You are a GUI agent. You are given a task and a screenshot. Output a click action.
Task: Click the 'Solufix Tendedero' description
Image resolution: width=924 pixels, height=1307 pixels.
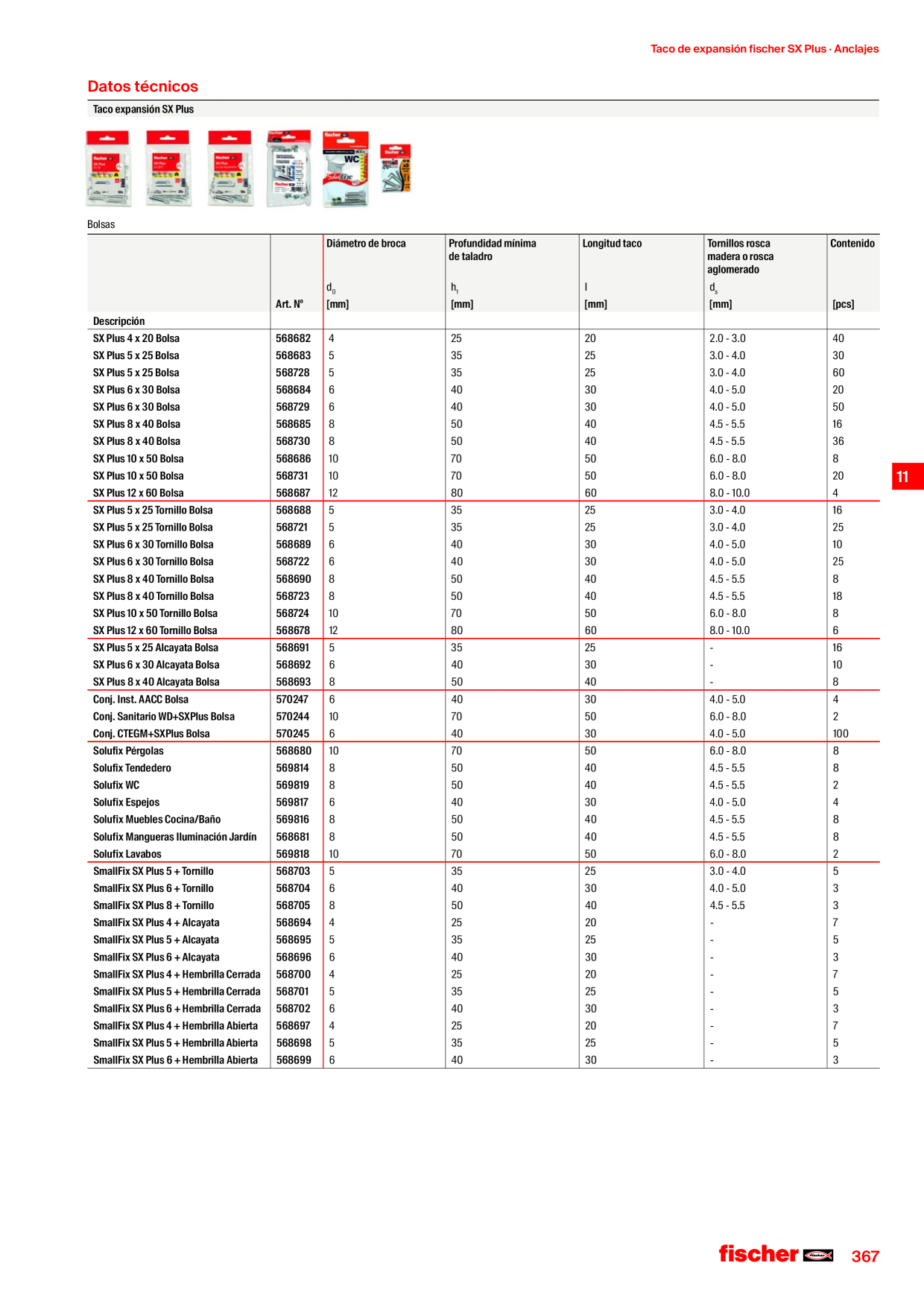click(x=132, y=768)
